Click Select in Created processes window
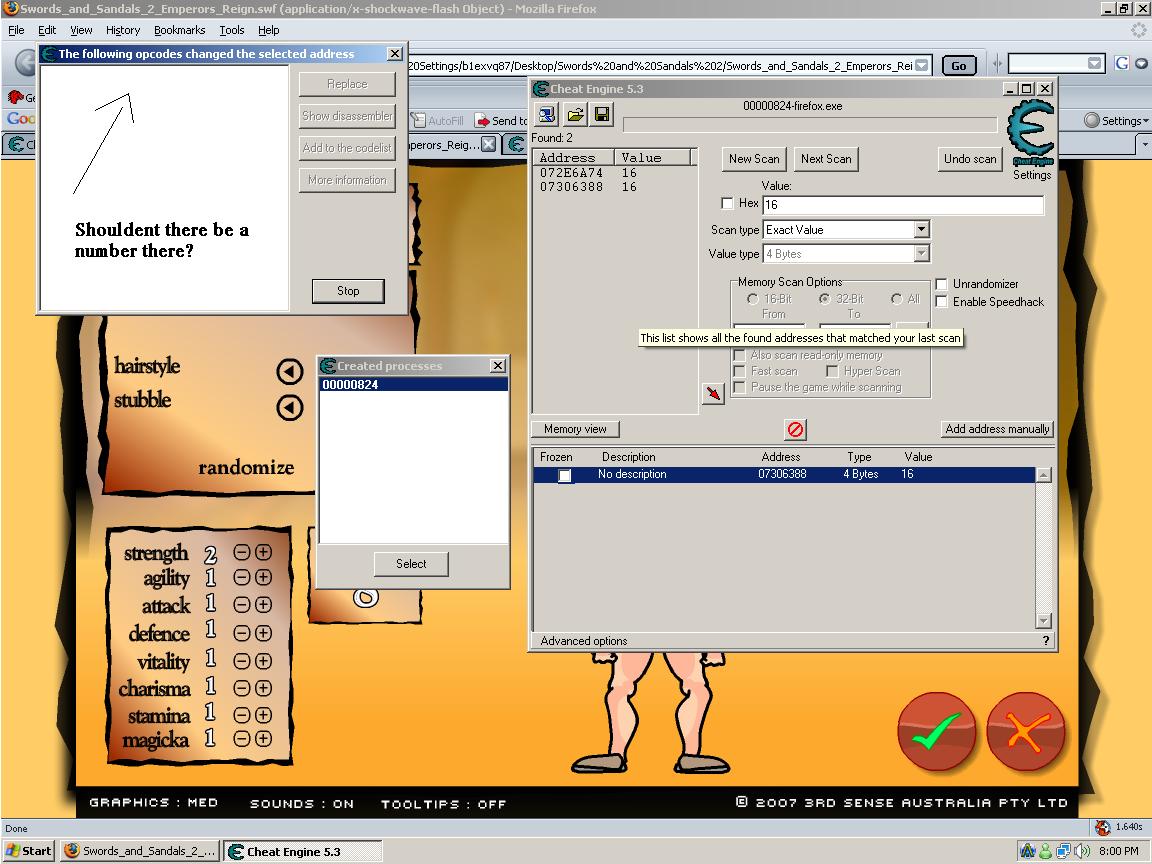This screenshot has height=864, width=1152. (411, 564)
